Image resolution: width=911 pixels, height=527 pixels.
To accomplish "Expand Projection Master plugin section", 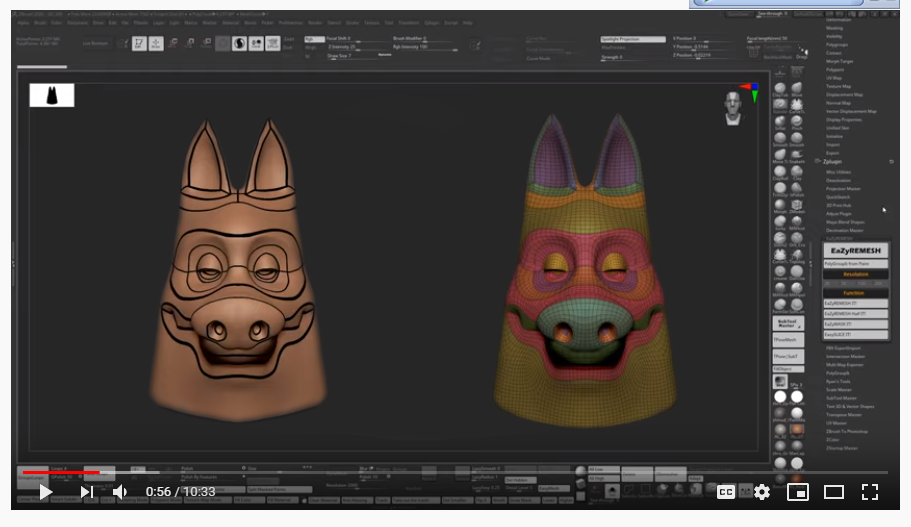I will [843, 189].
